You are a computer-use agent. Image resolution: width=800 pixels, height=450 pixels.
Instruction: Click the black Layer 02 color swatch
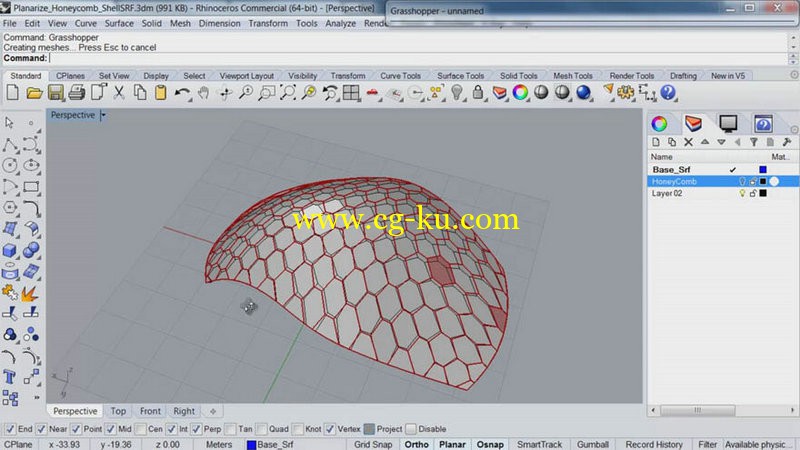(763, 193)
